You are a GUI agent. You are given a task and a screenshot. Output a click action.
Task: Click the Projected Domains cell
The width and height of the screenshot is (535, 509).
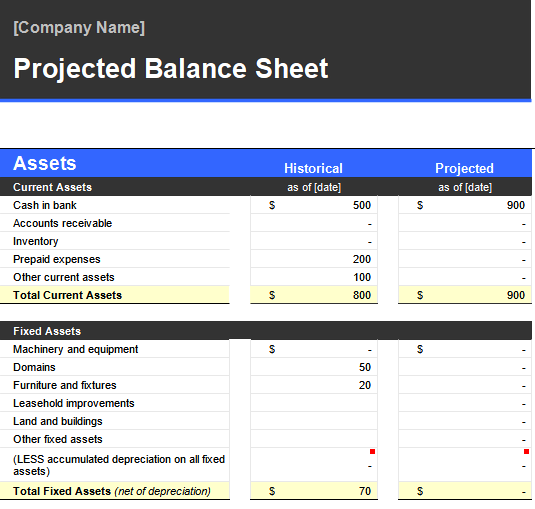tap(465, 367)
